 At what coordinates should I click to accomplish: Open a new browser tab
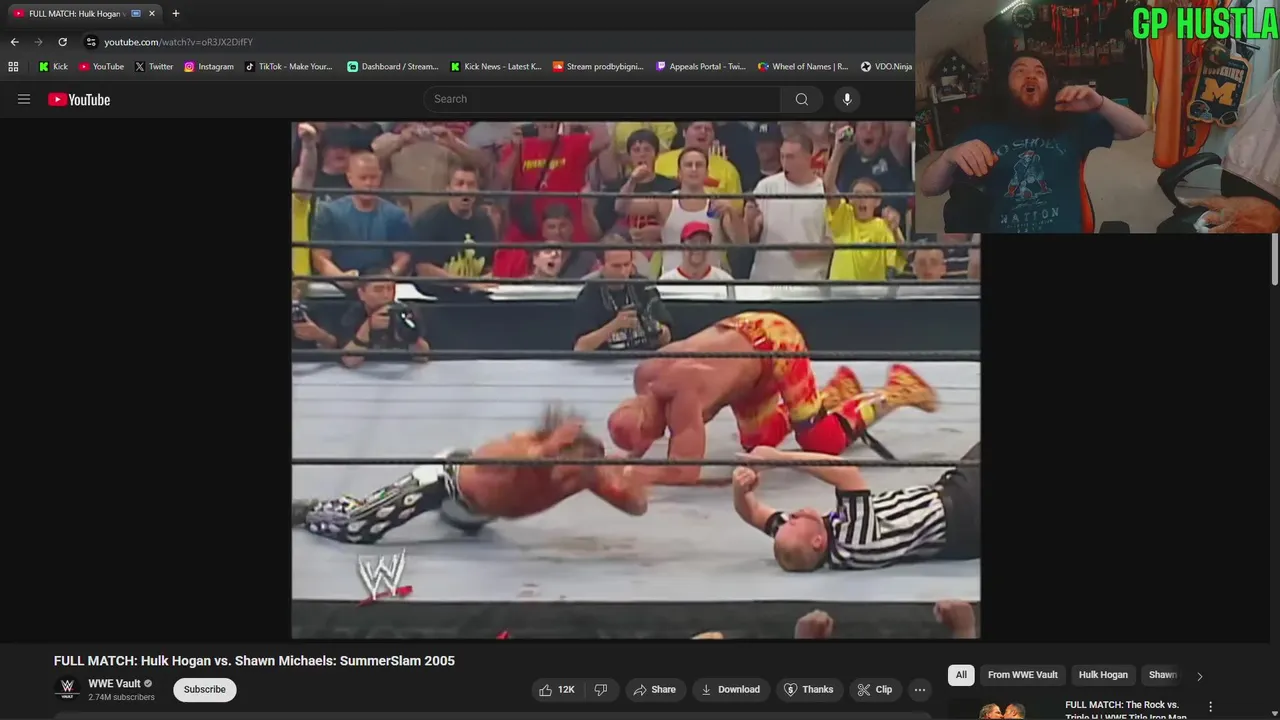(x=176, y=14)
